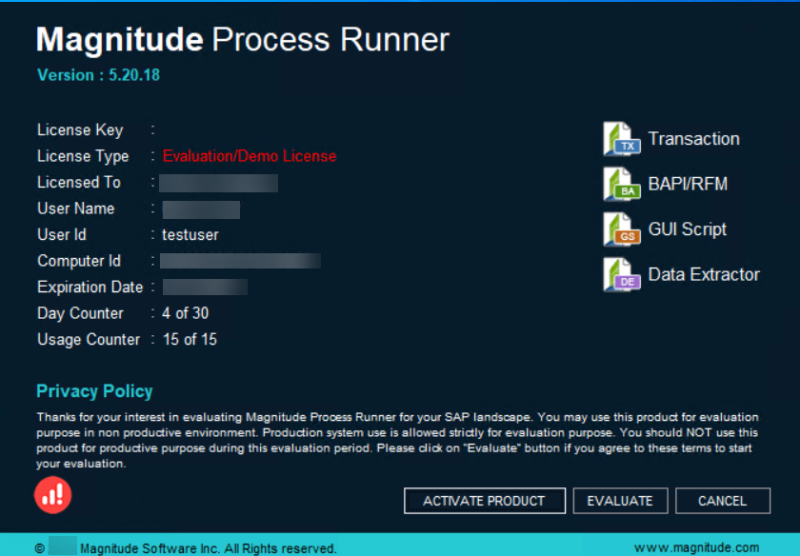
Task: Dismiss the dialog with the CANCEL button
Action: 722,501
